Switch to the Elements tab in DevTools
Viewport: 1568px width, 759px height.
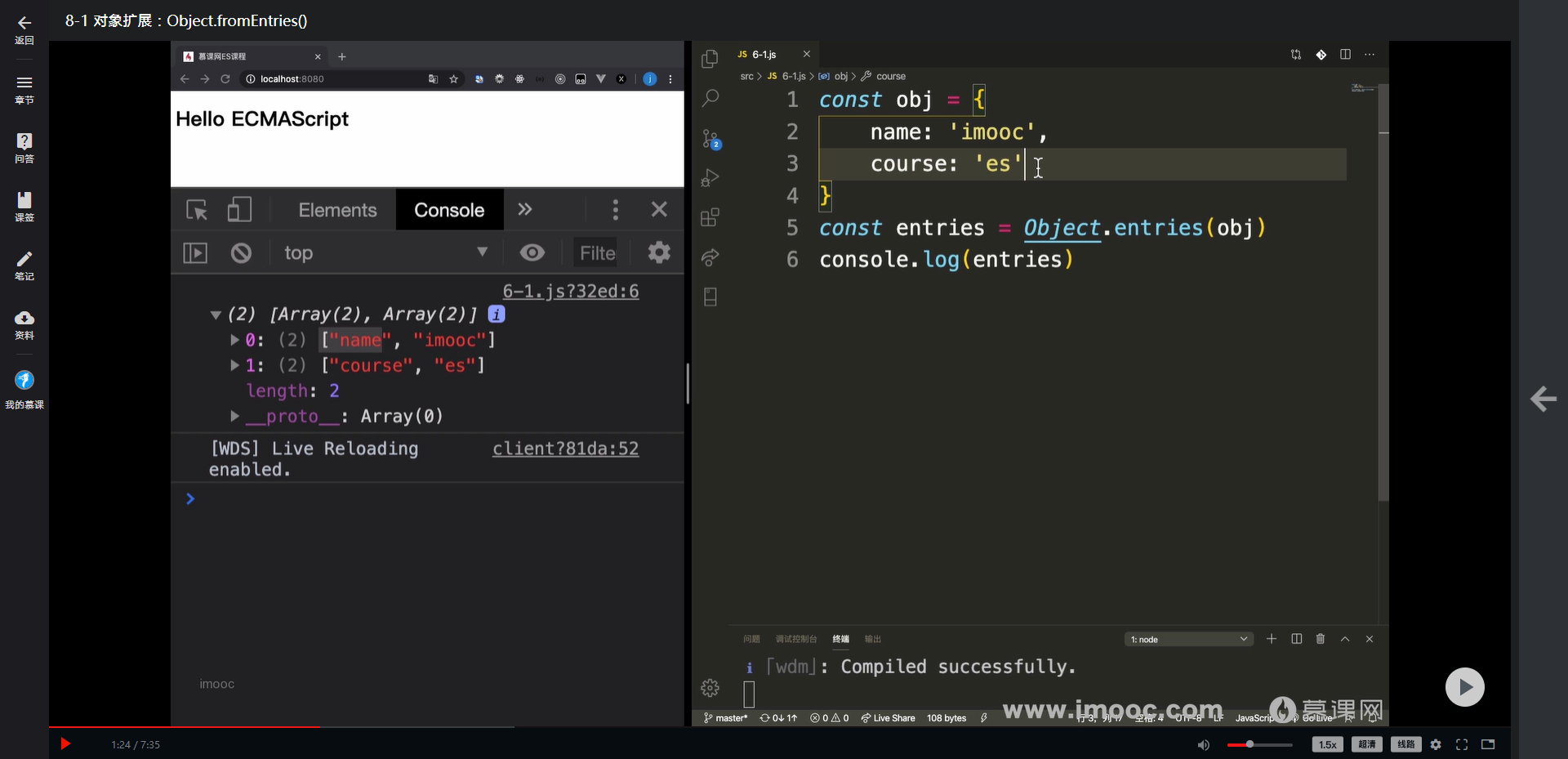click(x=338, y=210)
